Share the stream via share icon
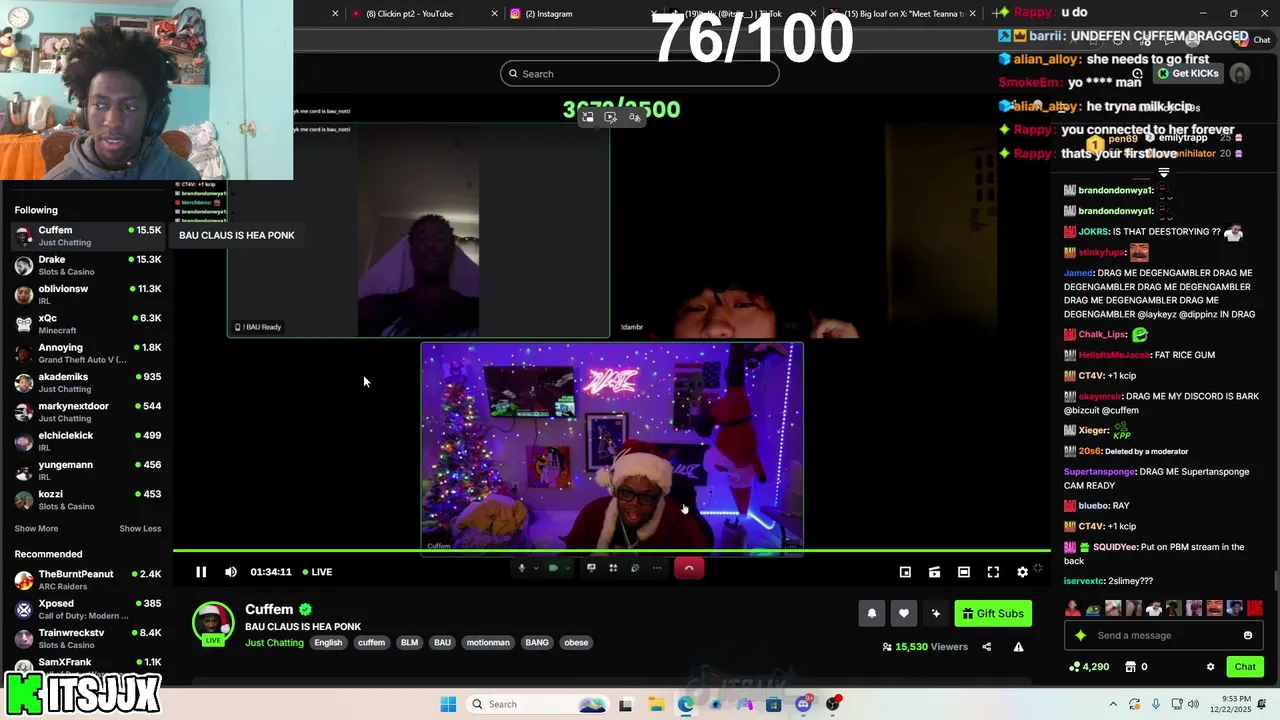 987,647
